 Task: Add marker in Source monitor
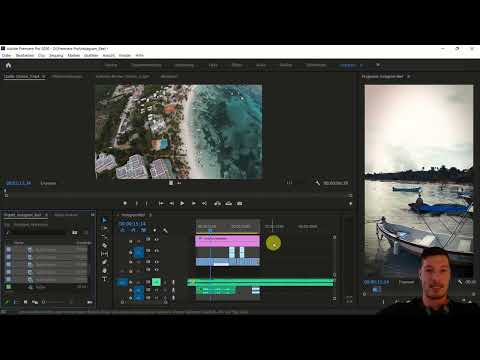tap(125, 203)
